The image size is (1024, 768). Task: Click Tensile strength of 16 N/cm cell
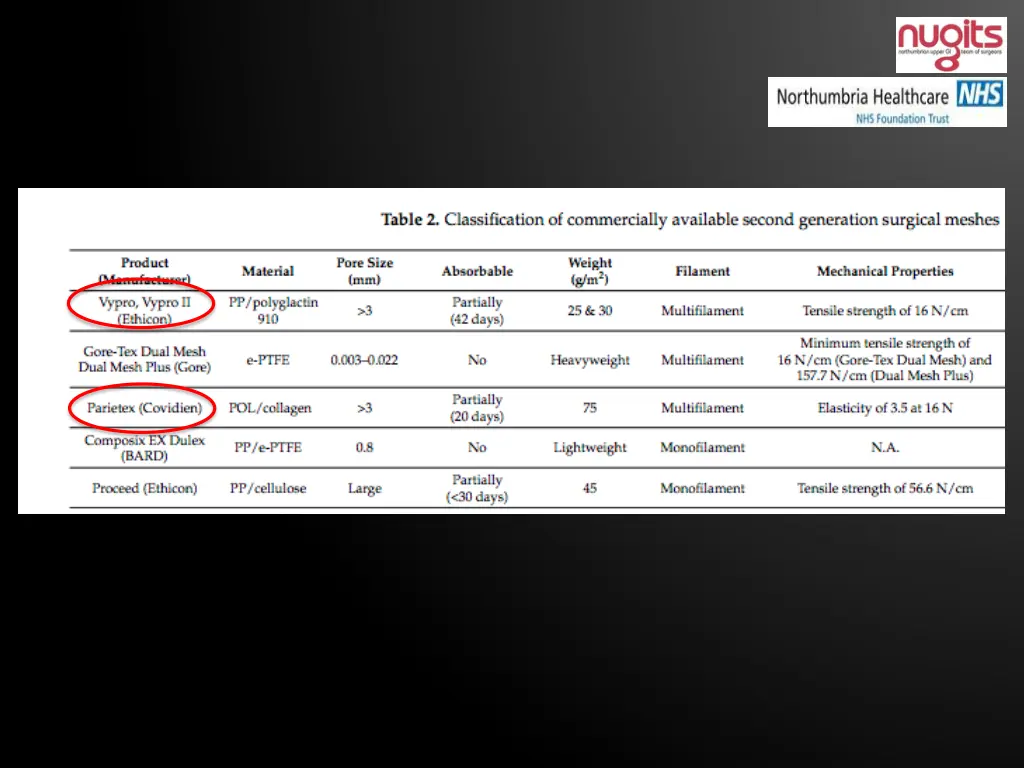tap(885, 311)
